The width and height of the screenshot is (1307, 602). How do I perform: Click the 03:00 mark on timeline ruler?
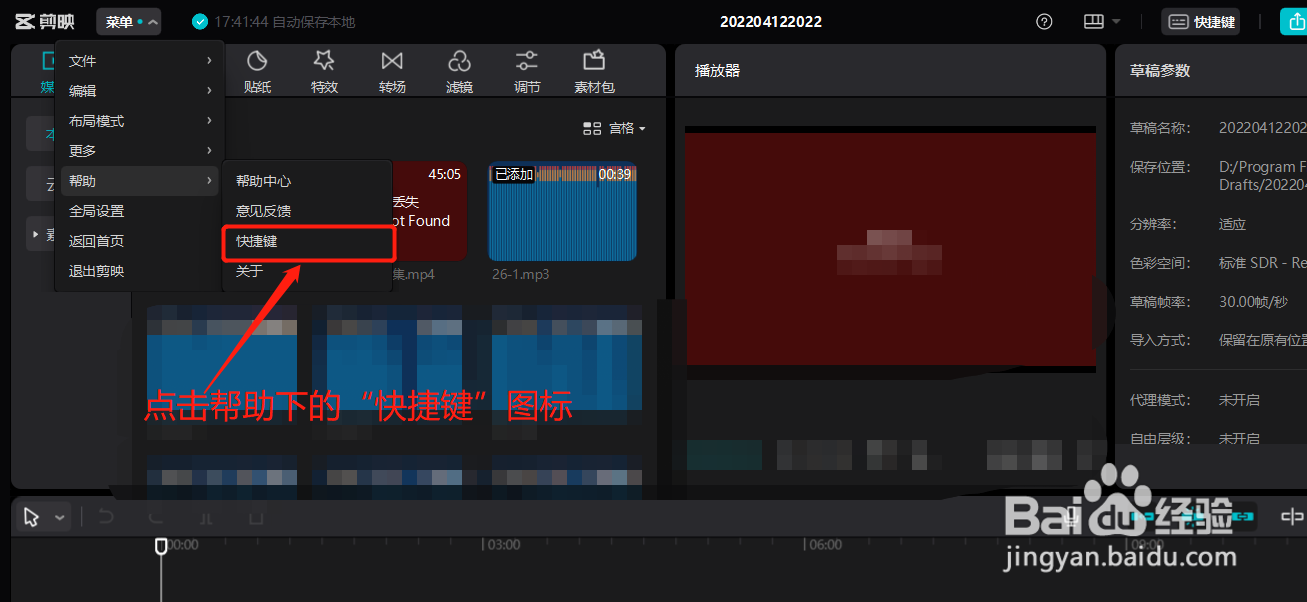tap(504, 545)
